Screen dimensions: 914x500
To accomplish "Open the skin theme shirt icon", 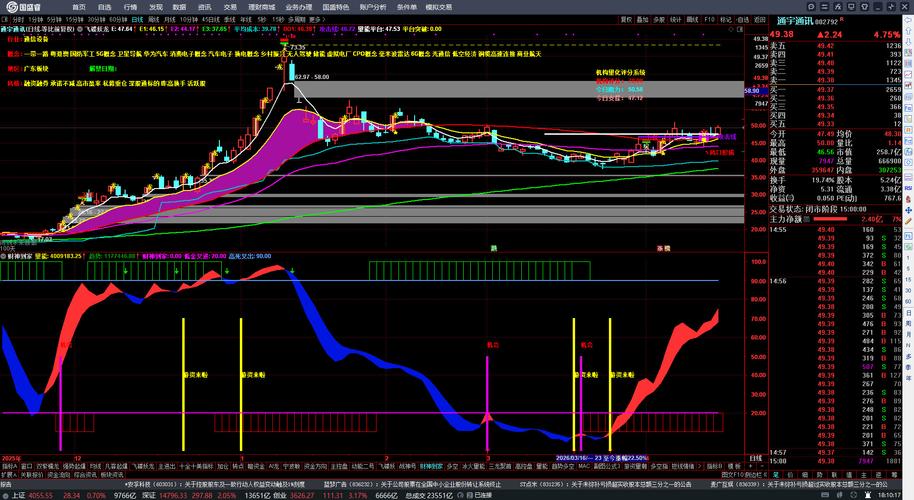I will coord(864,6).
